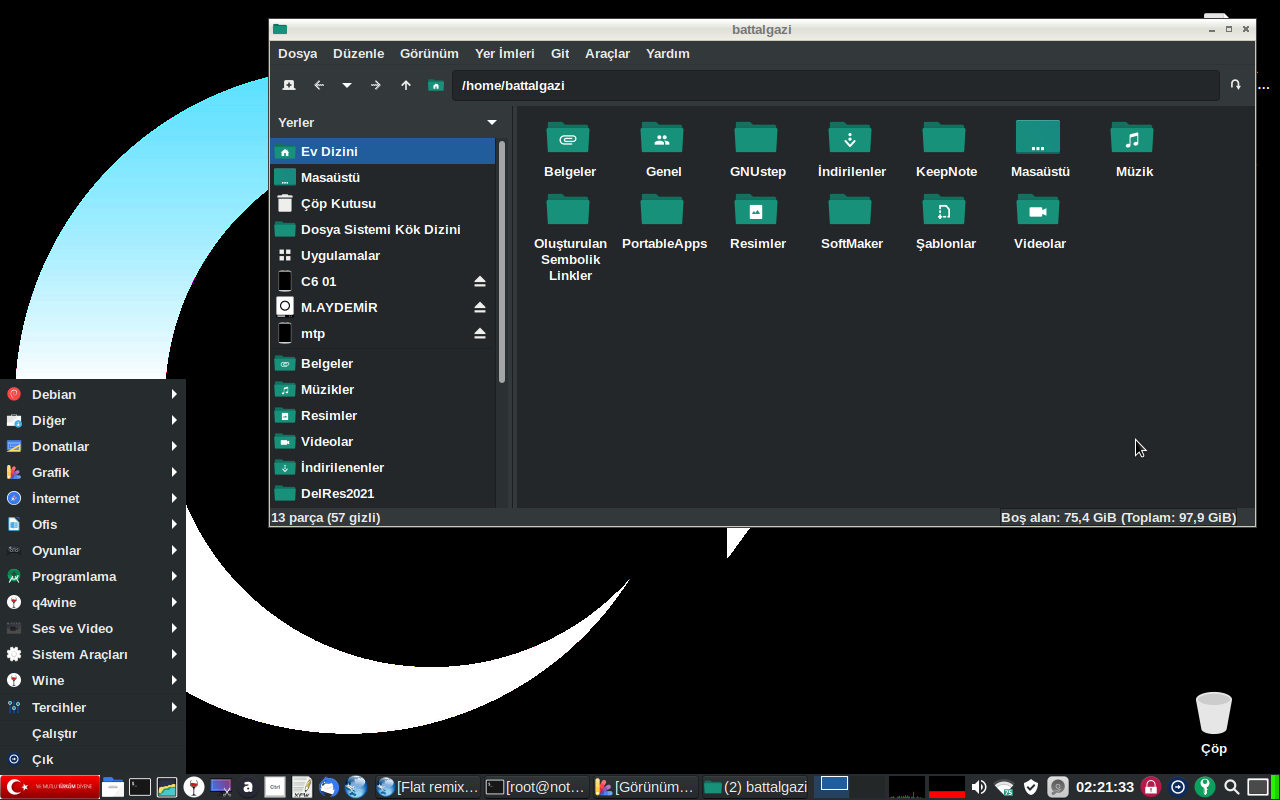Open the Yardım menu
The width and height of the screenshot is (1280, 800).
[667, 54]
